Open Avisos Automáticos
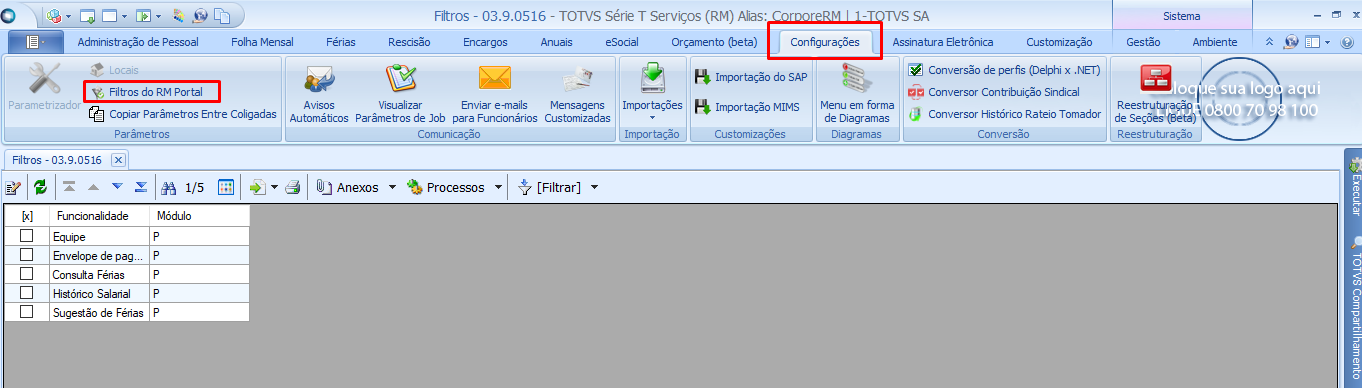The image size is (1362, 388). point(319,94)
